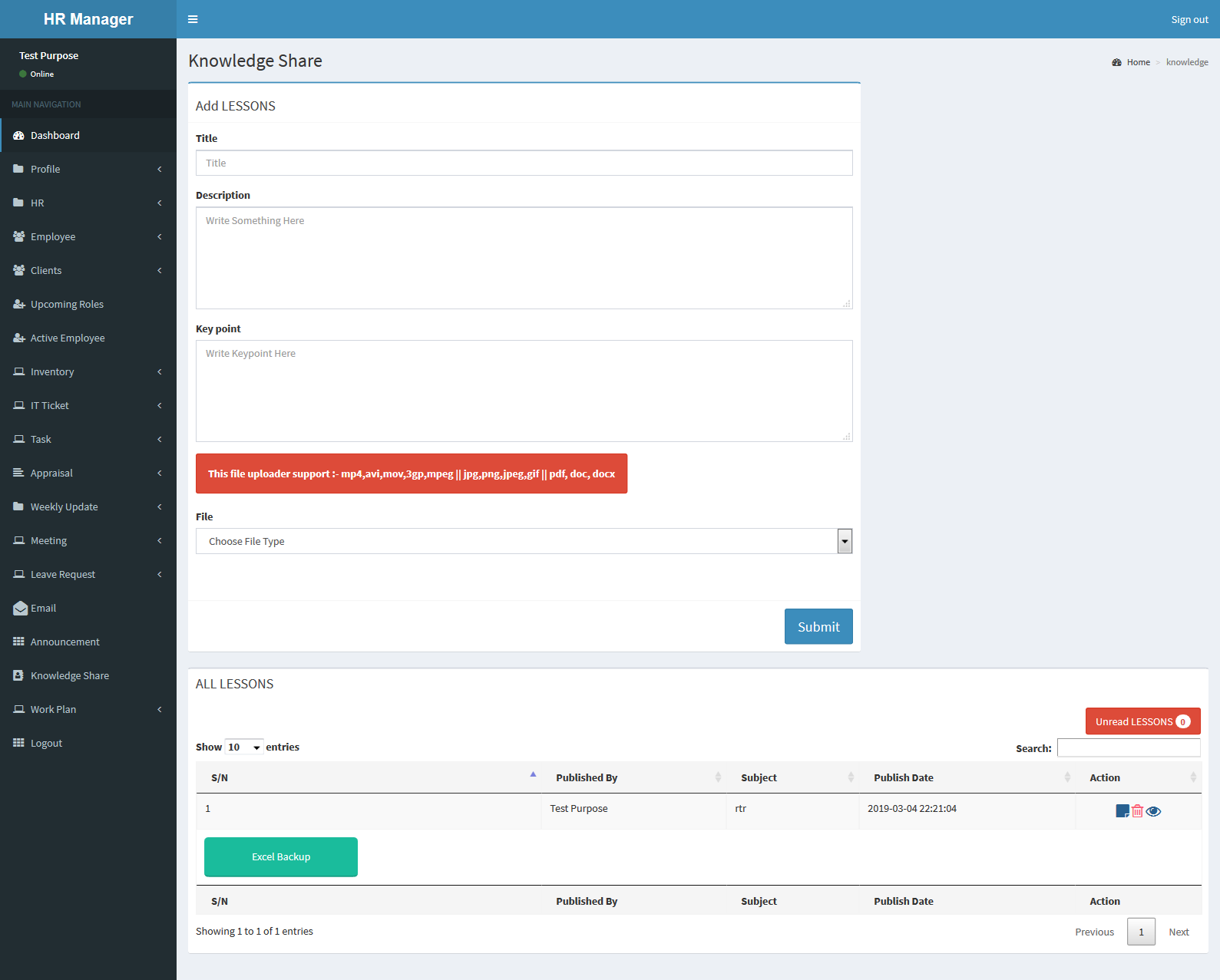Click the blue note icon in Action column
The width and height of the screenshot is (1220, 980).
point(1122,811)
